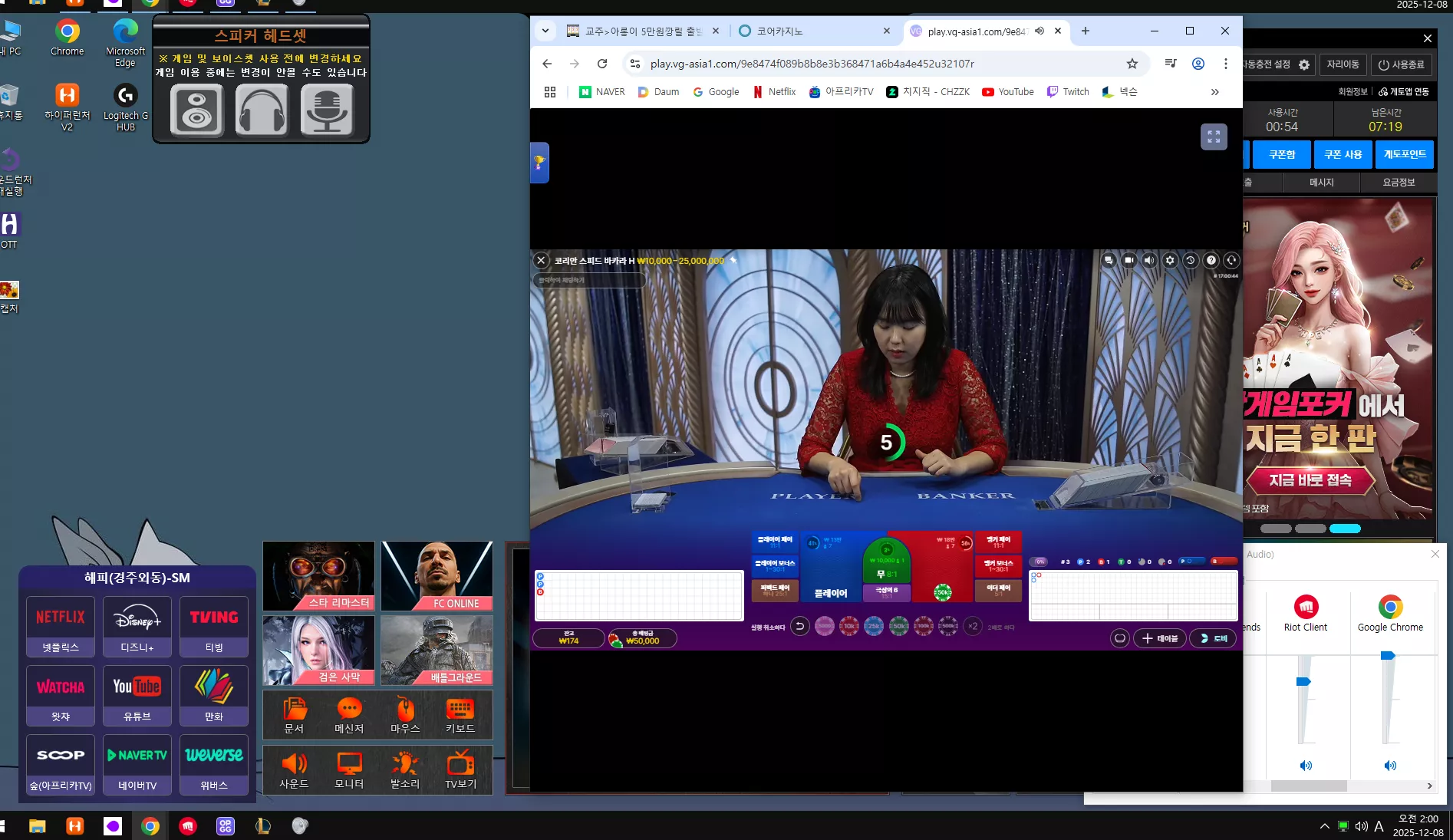Image resolution: width=1453 pixels, height=840 pixels.
Task: Open the 로비 button
Action: (x=1213, y=638)
